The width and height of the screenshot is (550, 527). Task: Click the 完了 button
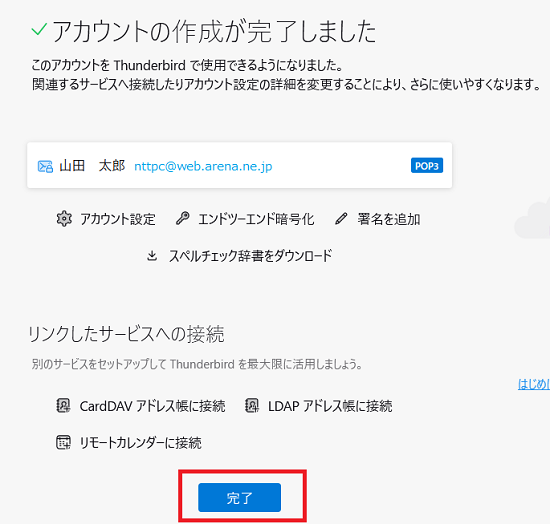click(x=239, y=497)
